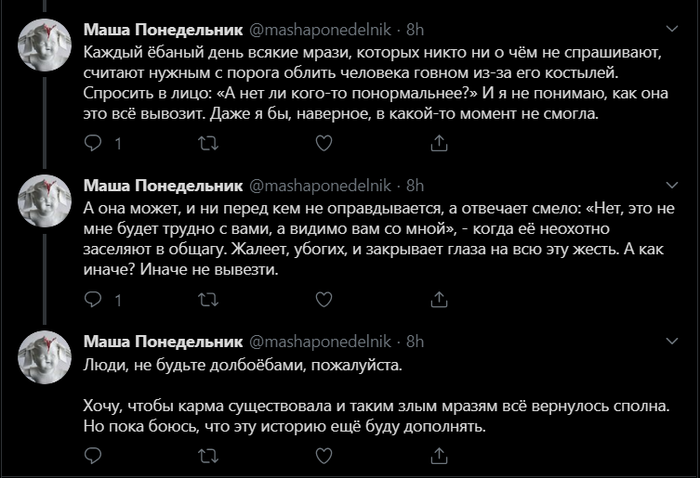Like the first tweet about "костылей"
This screenshot has height=478, width=700.
point(323,144)
